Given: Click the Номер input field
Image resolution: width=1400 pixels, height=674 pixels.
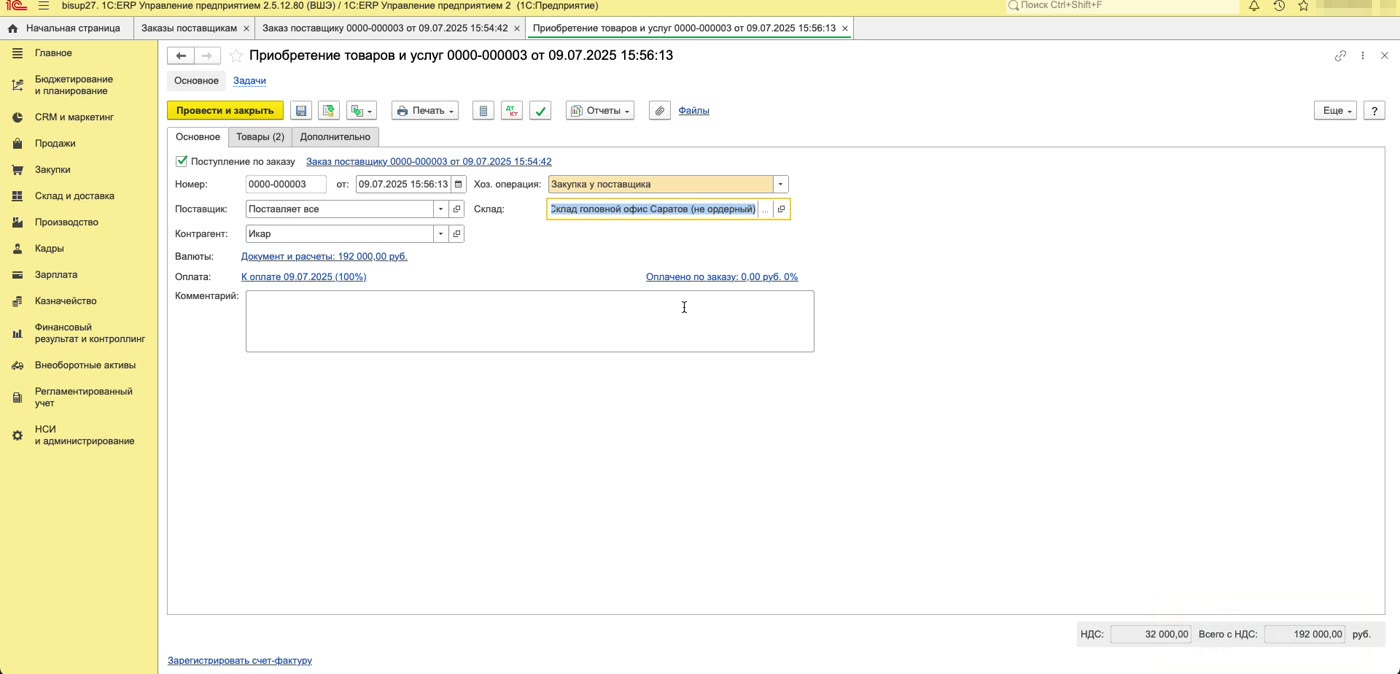Looking at the screenshot, I should point(286,184).
